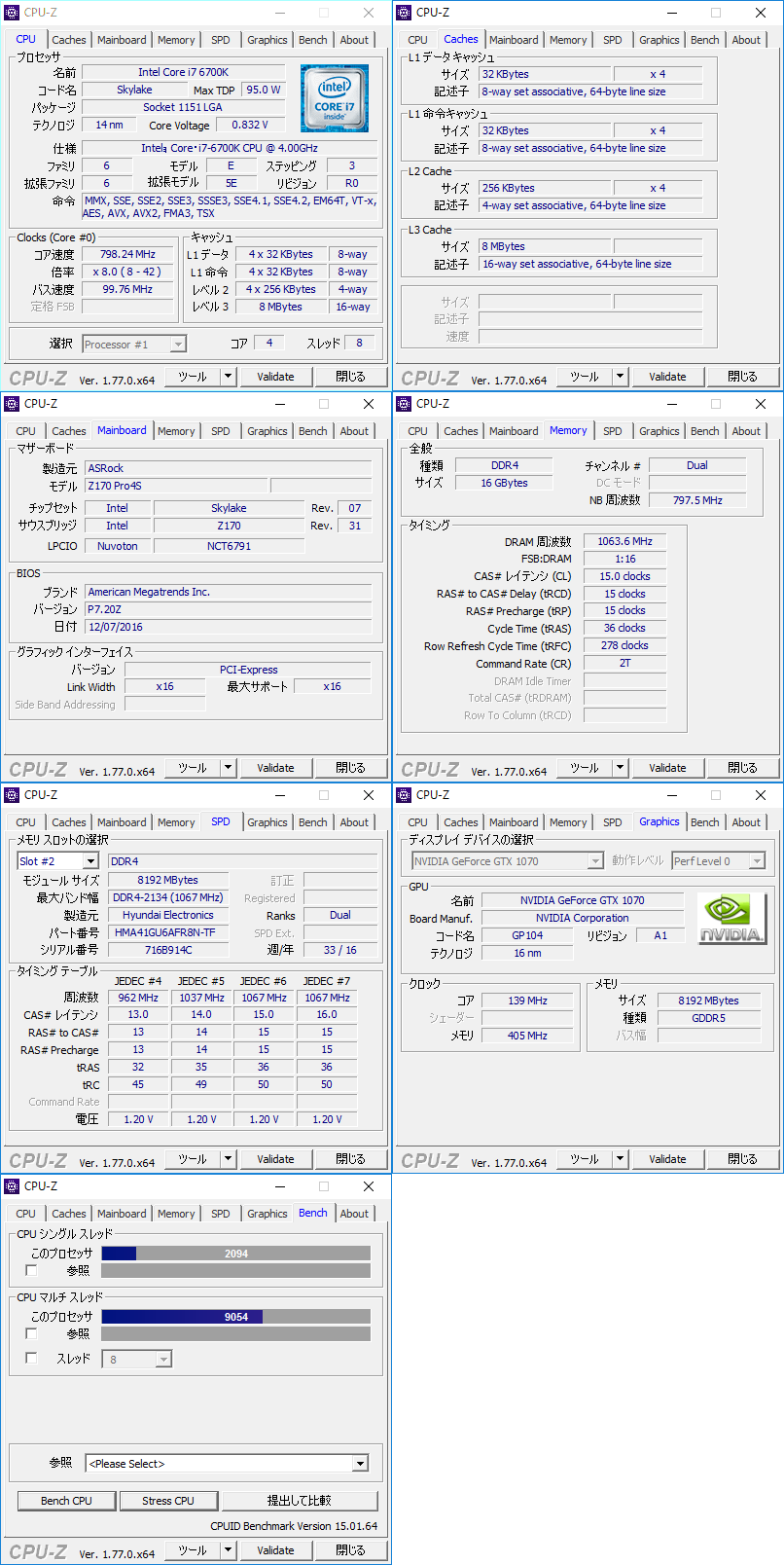Click the Row Refresh Cycle Time 278 clocks
Screen dimensions: 784x1565
[x=624, y=645]
